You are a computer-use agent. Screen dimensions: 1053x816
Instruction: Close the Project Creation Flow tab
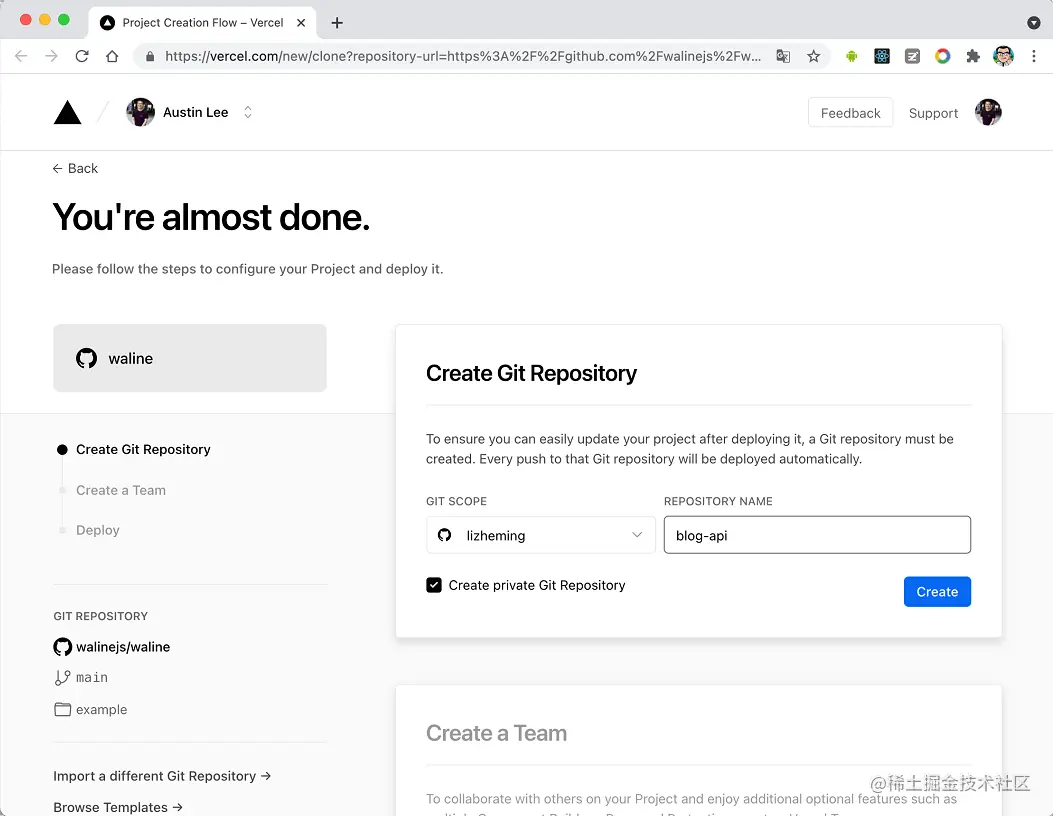click(x=301, y=23)
